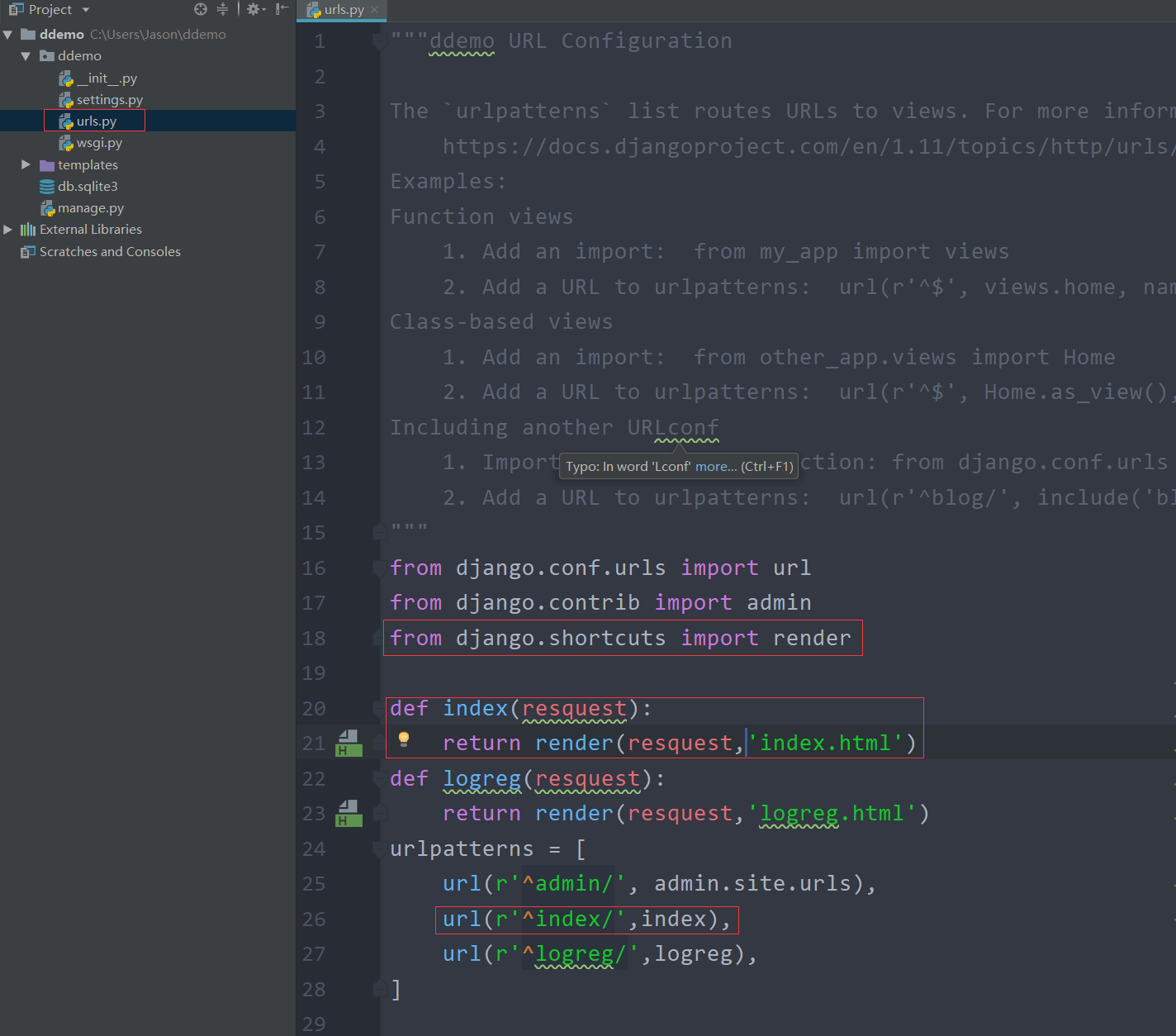Collapse the ddemo root project folder
Viewport: 1176px width, 1036px height.
point(8,34)
